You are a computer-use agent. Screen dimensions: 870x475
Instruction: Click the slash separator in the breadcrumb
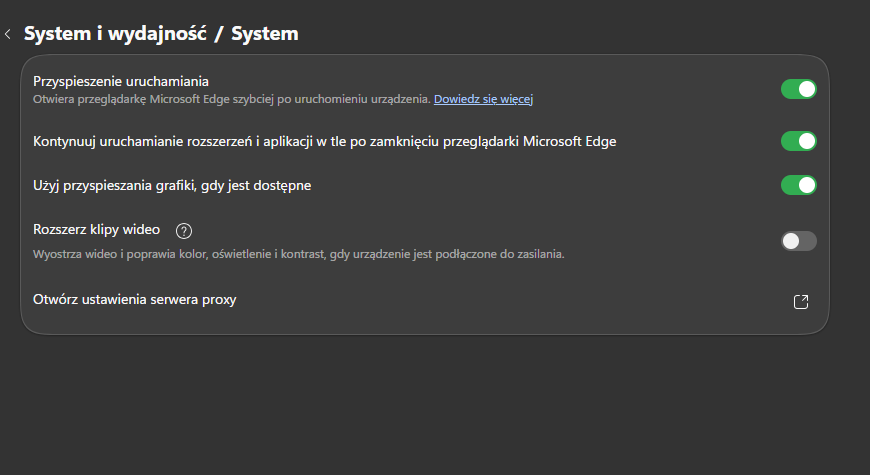pos(219,34)
